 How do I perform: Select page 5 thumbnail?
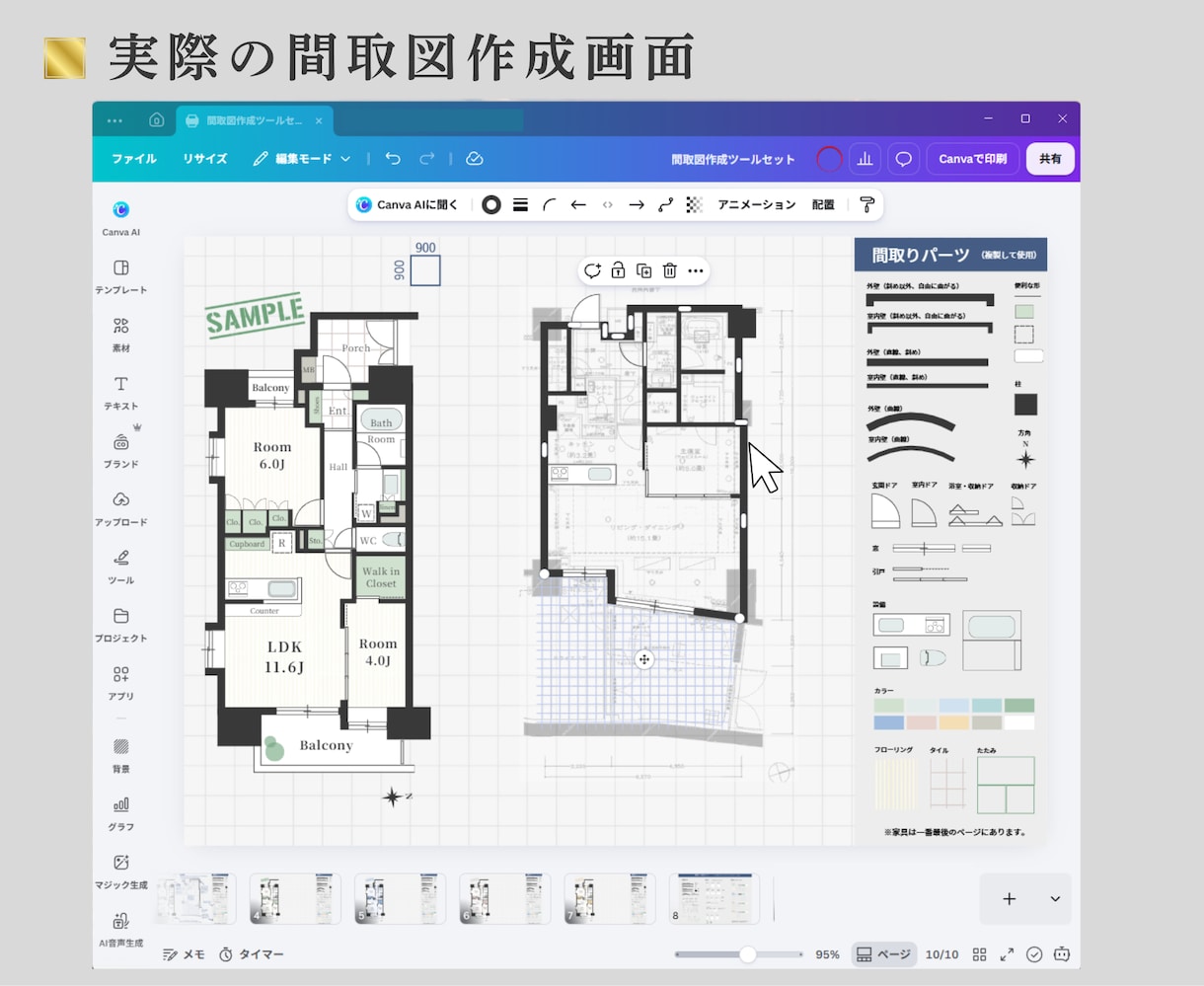pyautogui.click(x=400, y=899)
